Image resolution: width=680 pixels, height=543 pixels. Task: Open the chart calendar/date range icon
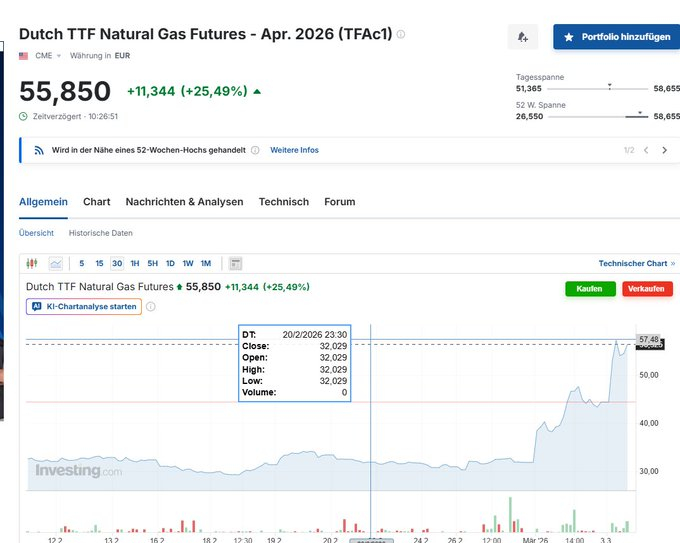pos(236,263)
